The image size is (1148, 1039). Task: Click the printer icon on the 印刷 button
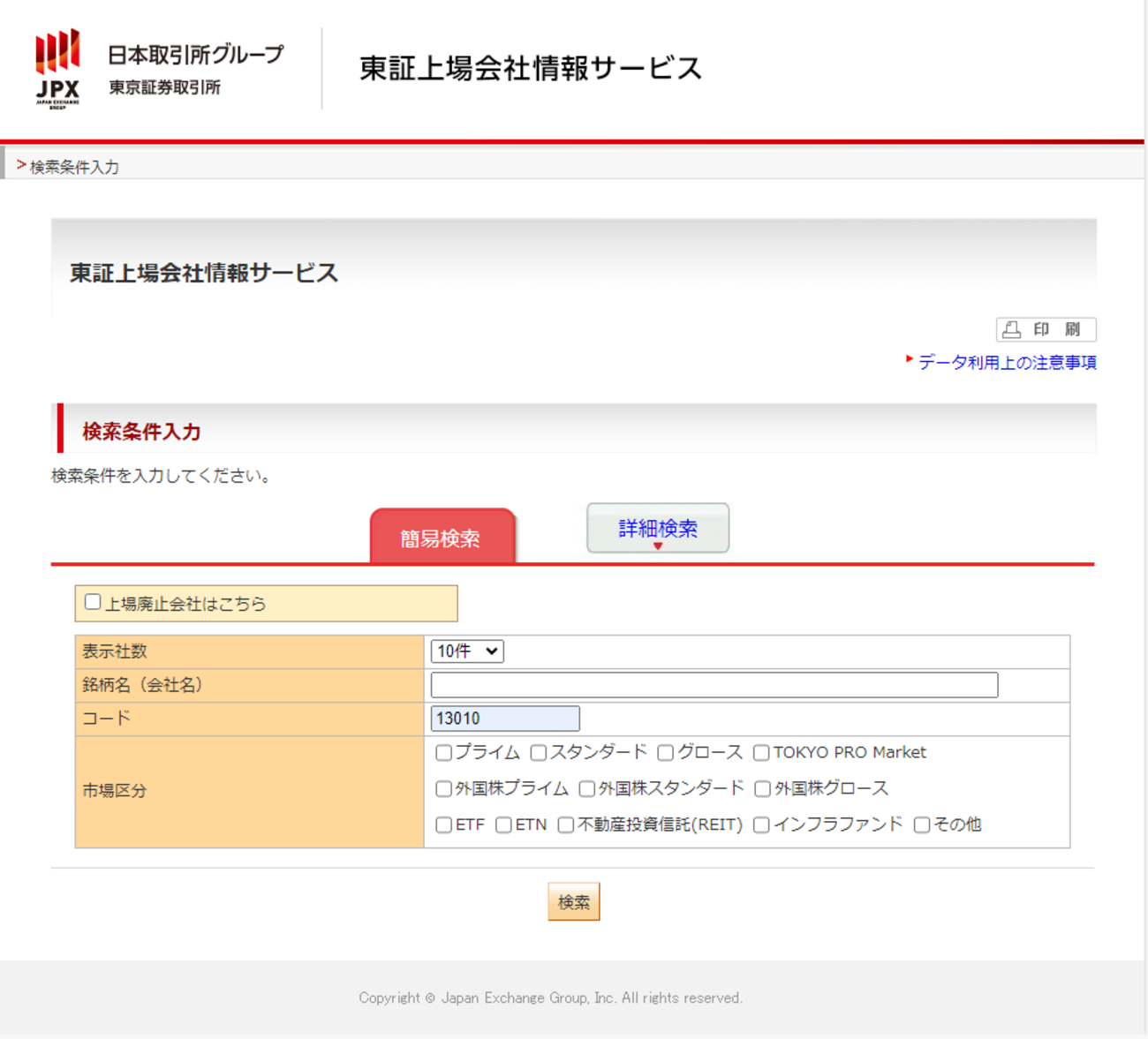[1014, 329]
